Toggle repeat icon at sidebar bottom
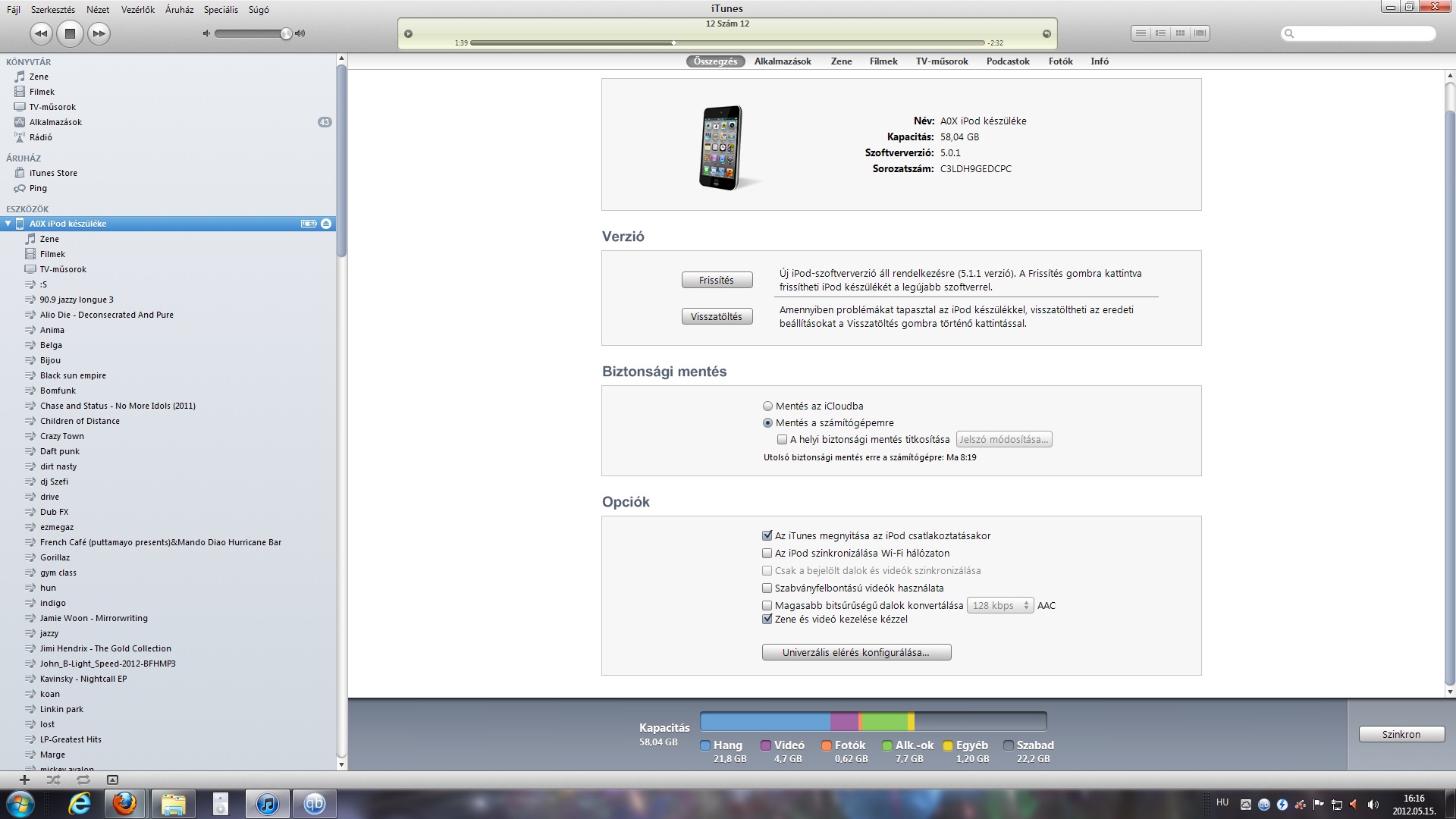This screenshot has width=1456, height=819. 83,780
